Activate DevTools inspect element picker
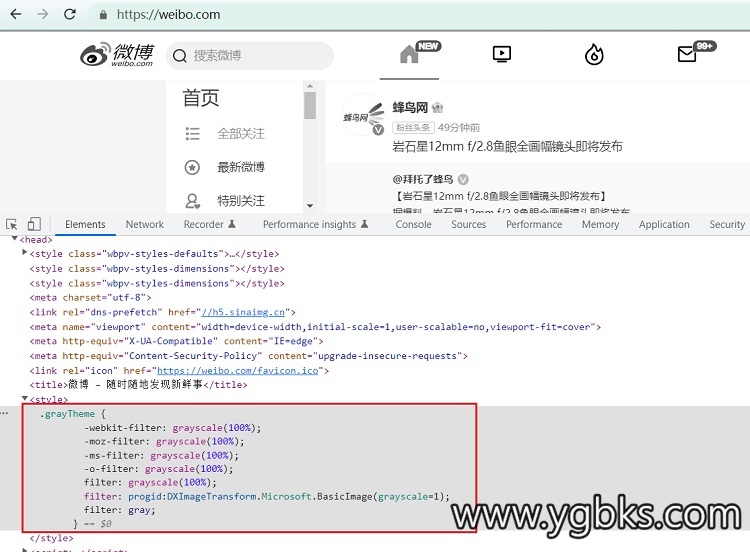 pos(12,225)
